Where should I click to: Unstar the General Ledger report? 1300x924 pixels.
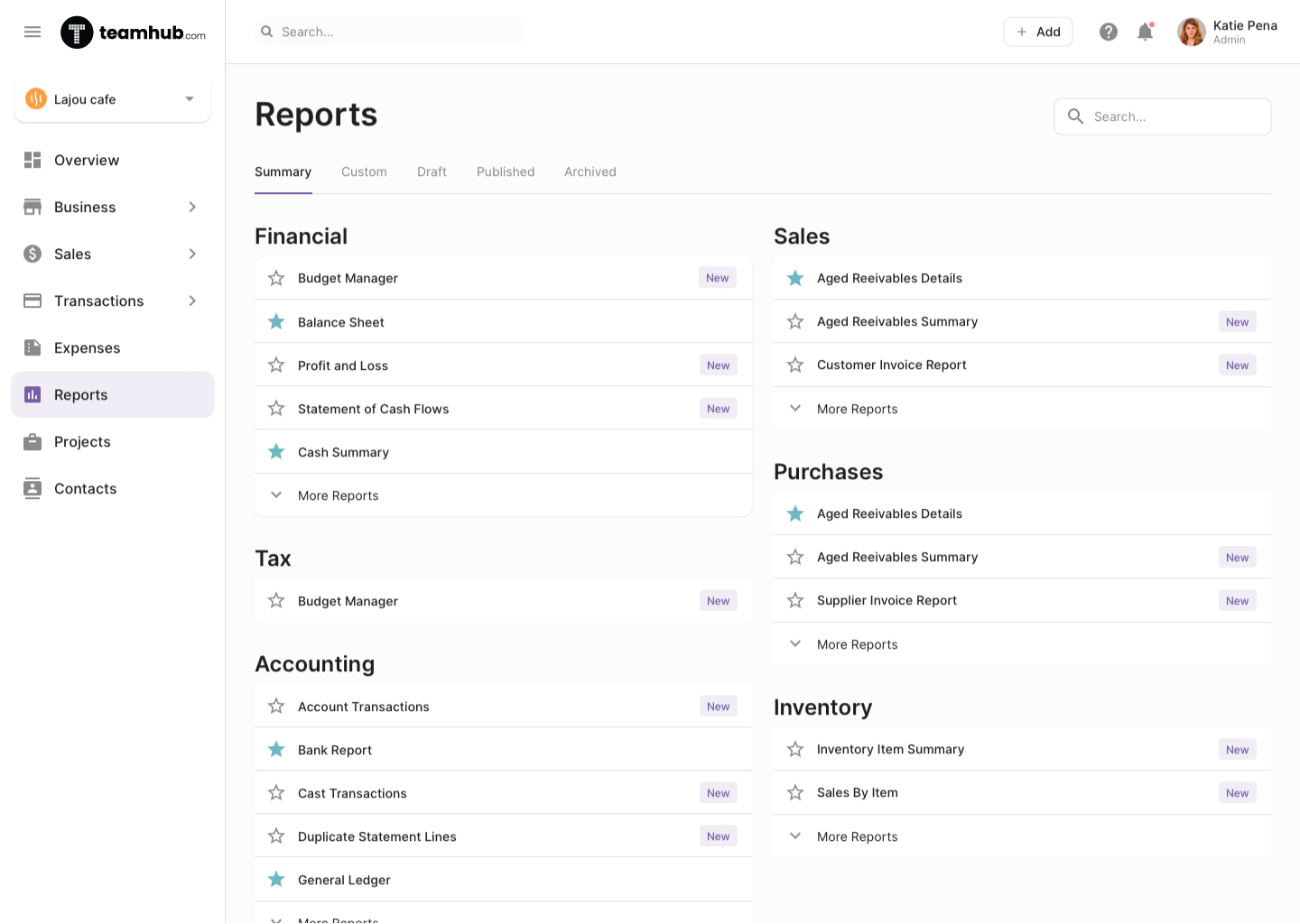coord(276,879)
